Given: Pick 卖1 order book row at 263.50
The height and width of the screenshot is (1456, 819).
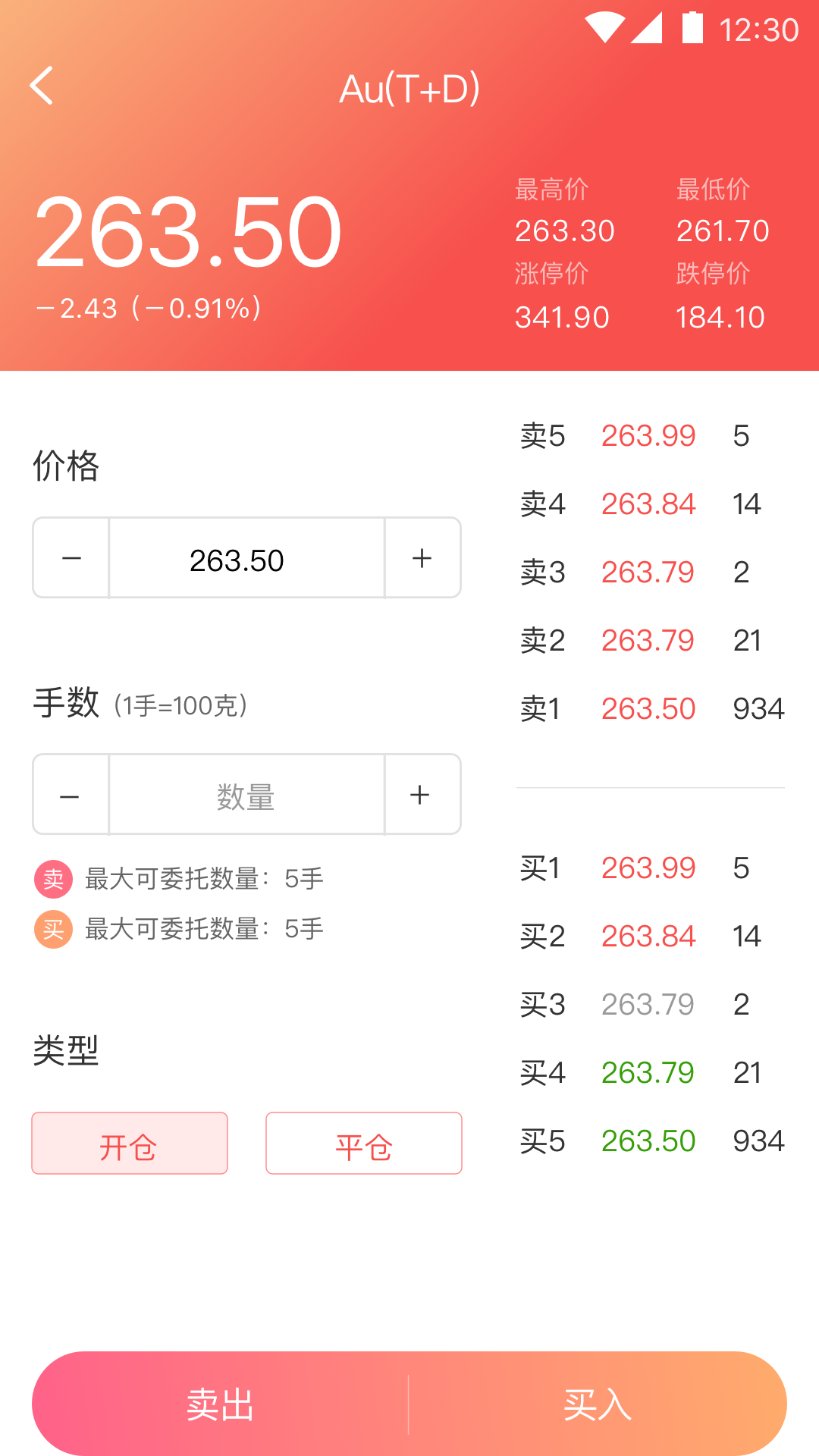Looking at the screenshot, I should (651, 709).
